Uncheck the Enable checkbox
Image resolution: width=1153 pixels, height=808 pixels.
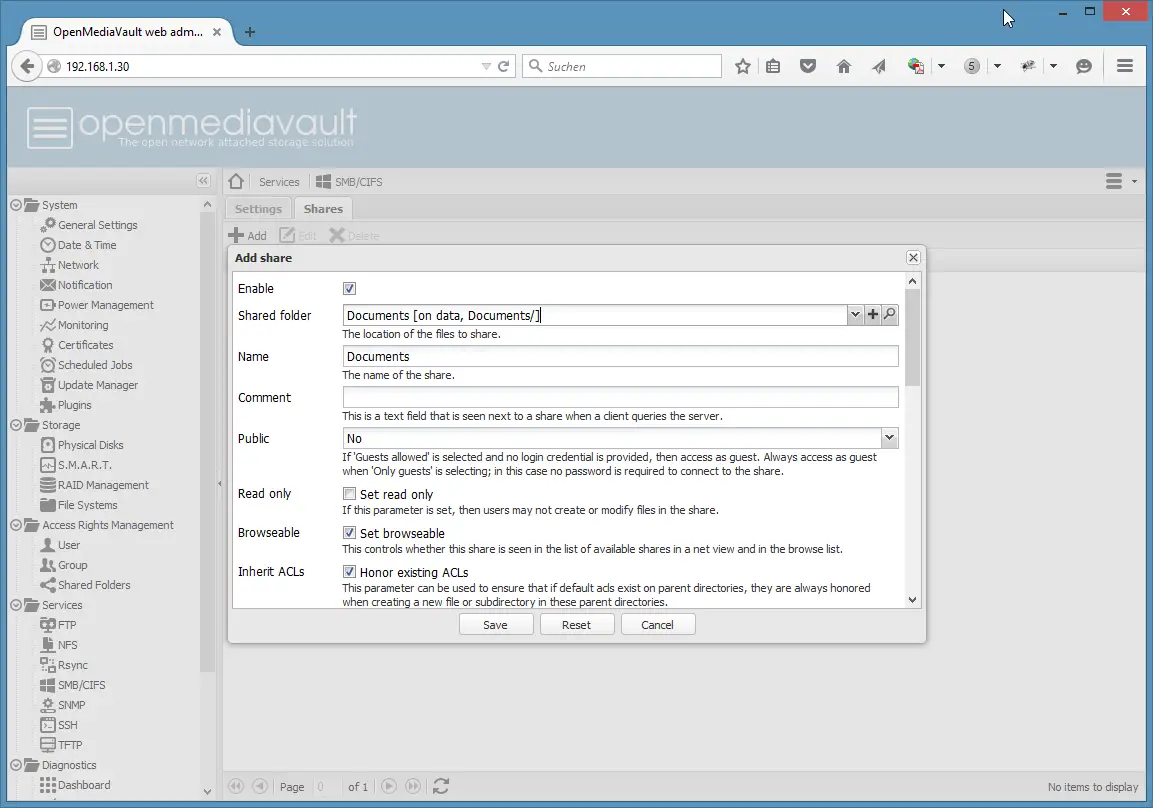349,289
